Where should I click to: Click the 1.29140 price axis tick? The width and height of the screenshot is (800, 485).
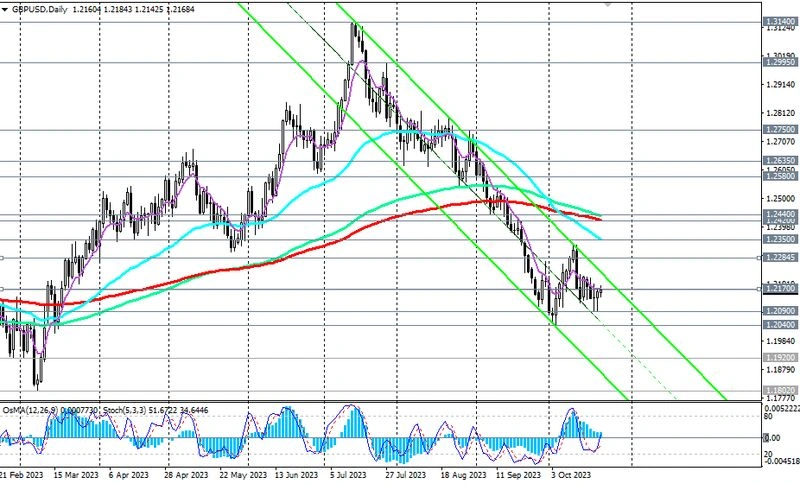click(781, 85)
